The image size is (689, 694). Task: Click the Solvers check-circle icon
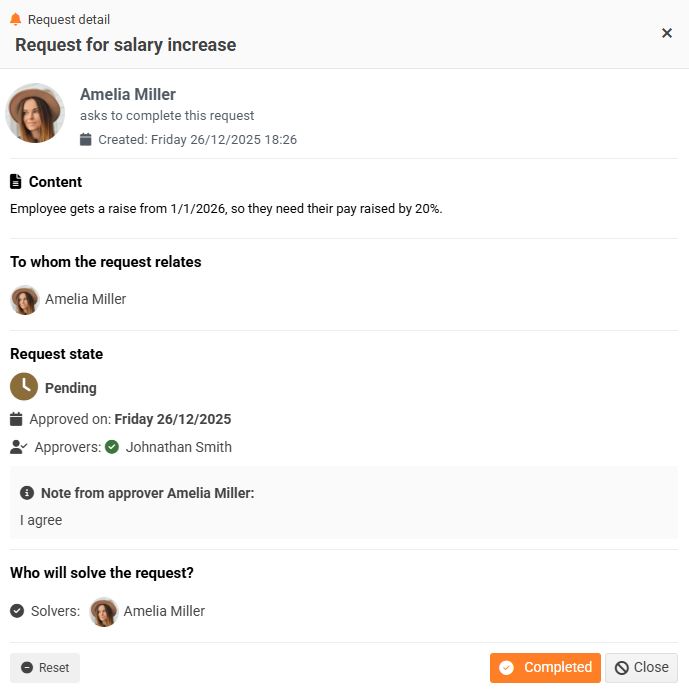[17, 611]
